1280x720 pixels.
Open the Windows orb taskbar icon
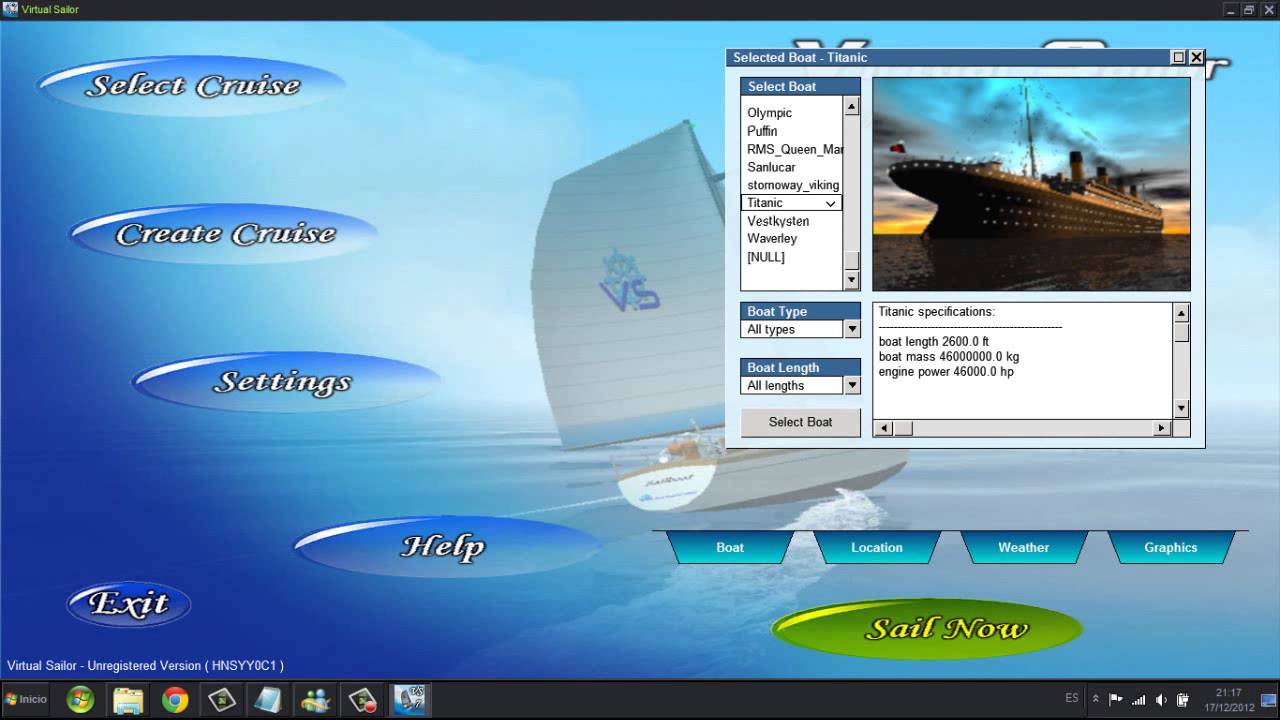80,699
